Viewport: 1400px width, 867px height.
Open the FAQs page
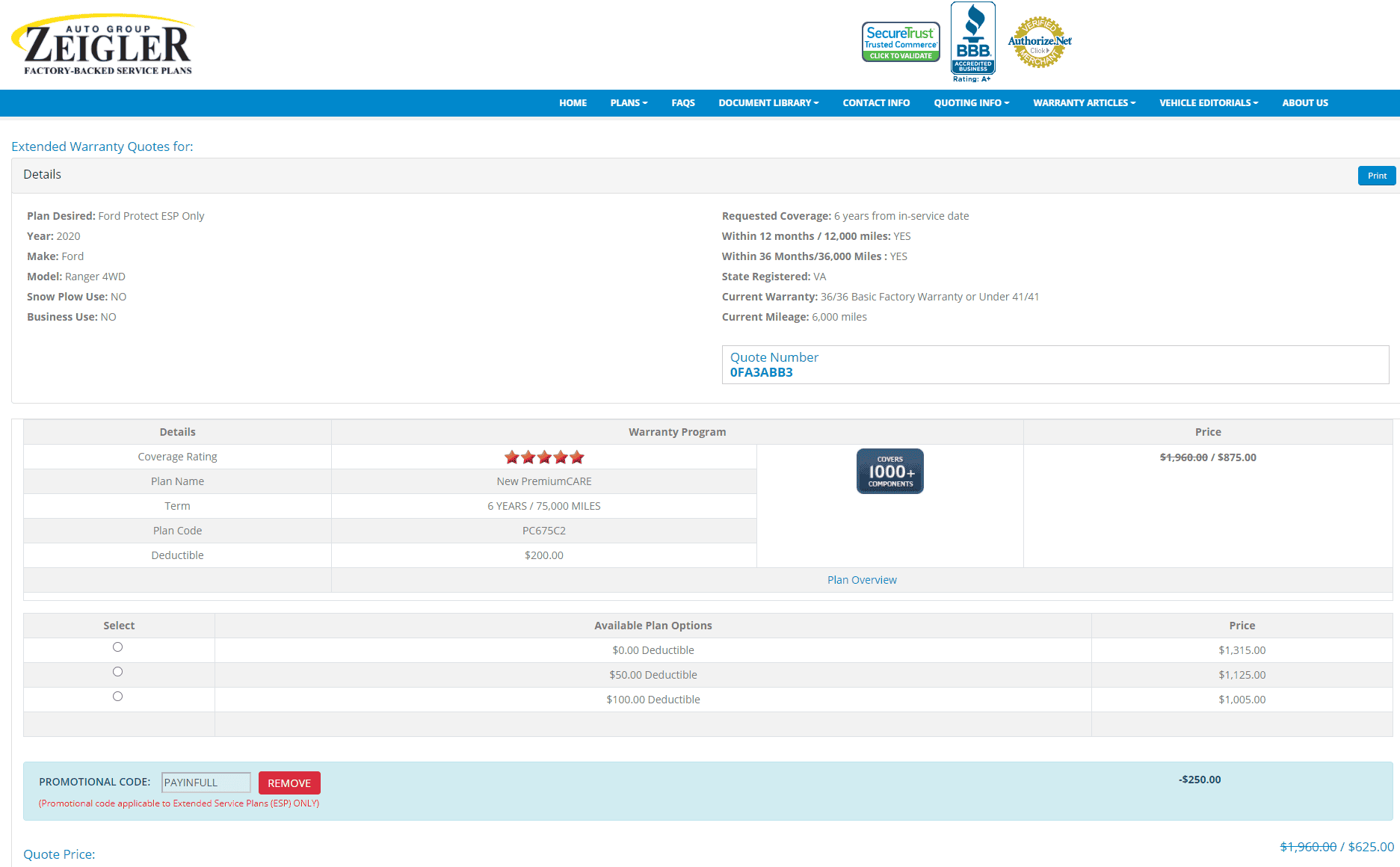coord(683,103)
